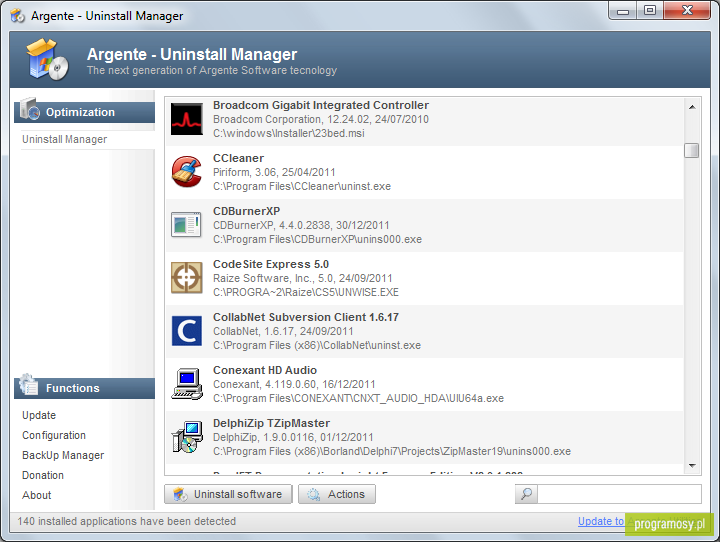Click path C:\windows\Installer\23bed.msi
Viewport: 720px width, 542px height.
[289, 133]
